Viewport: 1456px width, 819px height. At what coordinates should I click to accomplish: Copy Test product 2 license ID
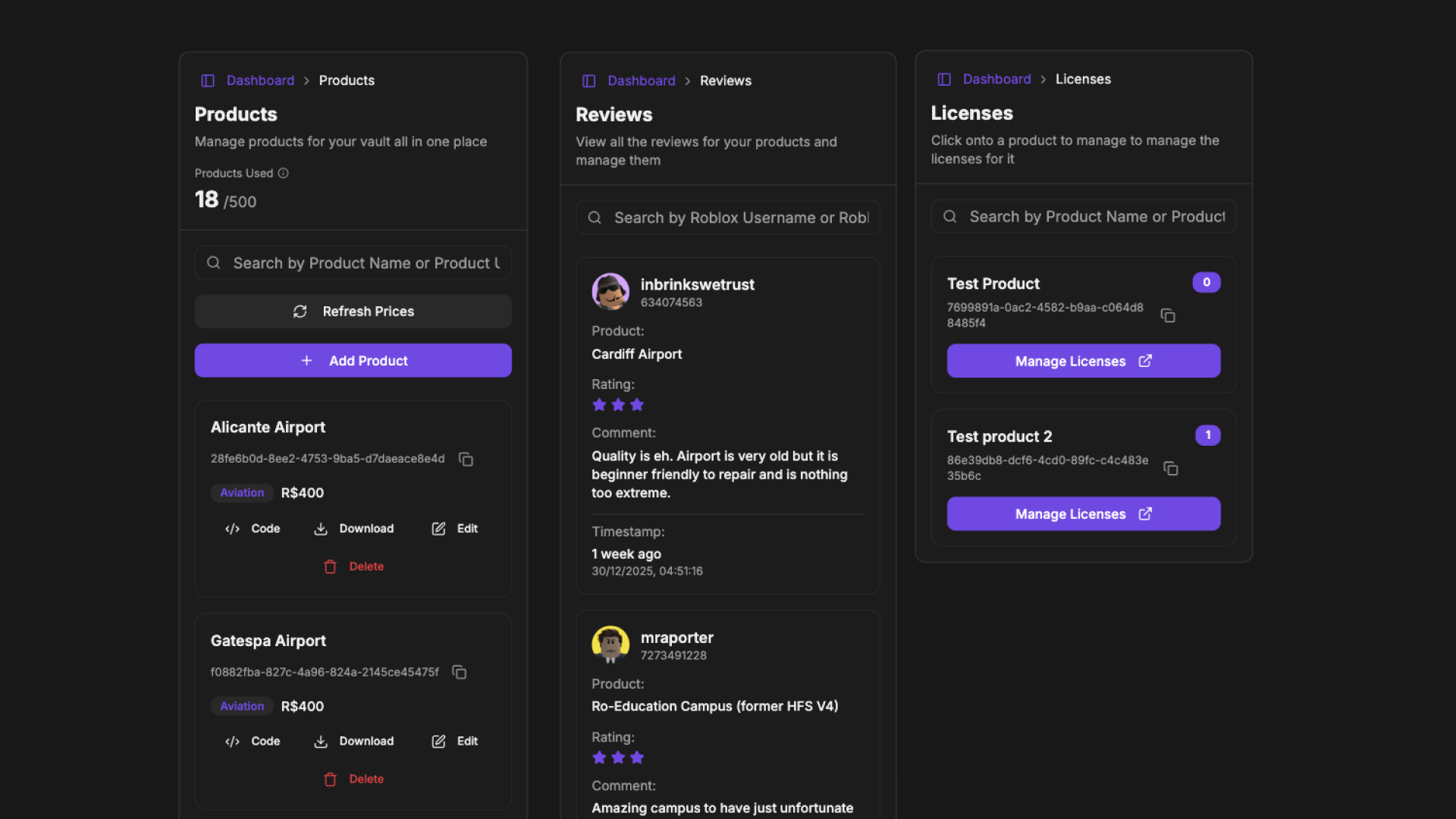coord(1171,469)
